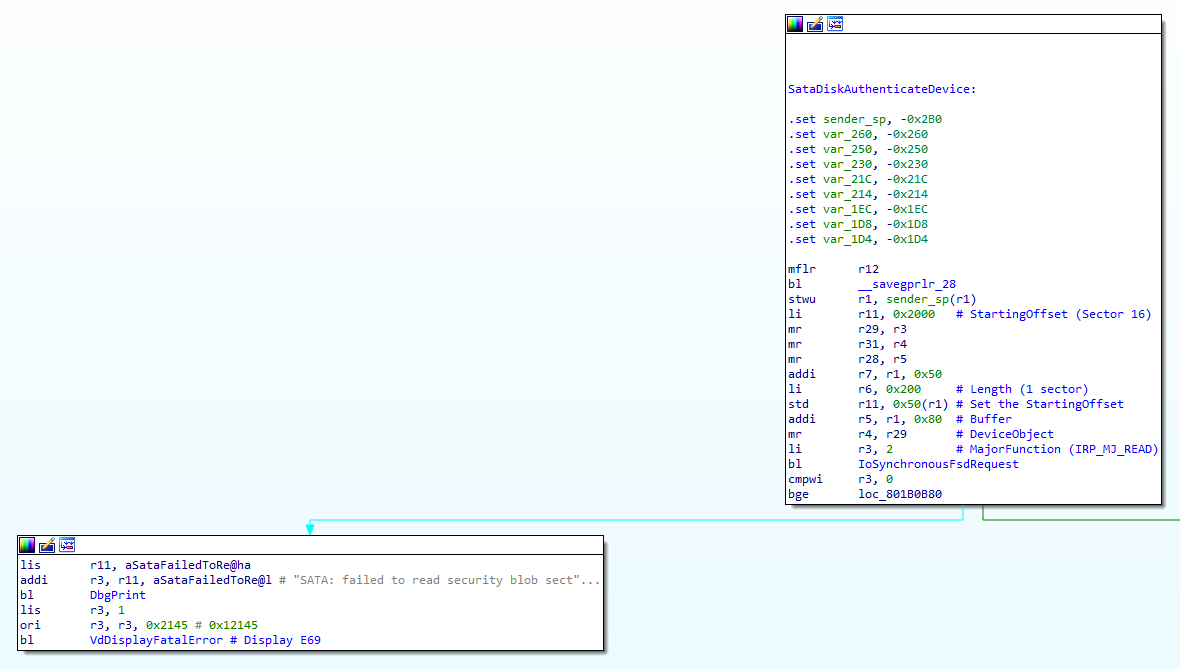Viewport: 1180px width, 669px height.
Task: Click the 'bge' mnemonic
Action: coord(798,494)
